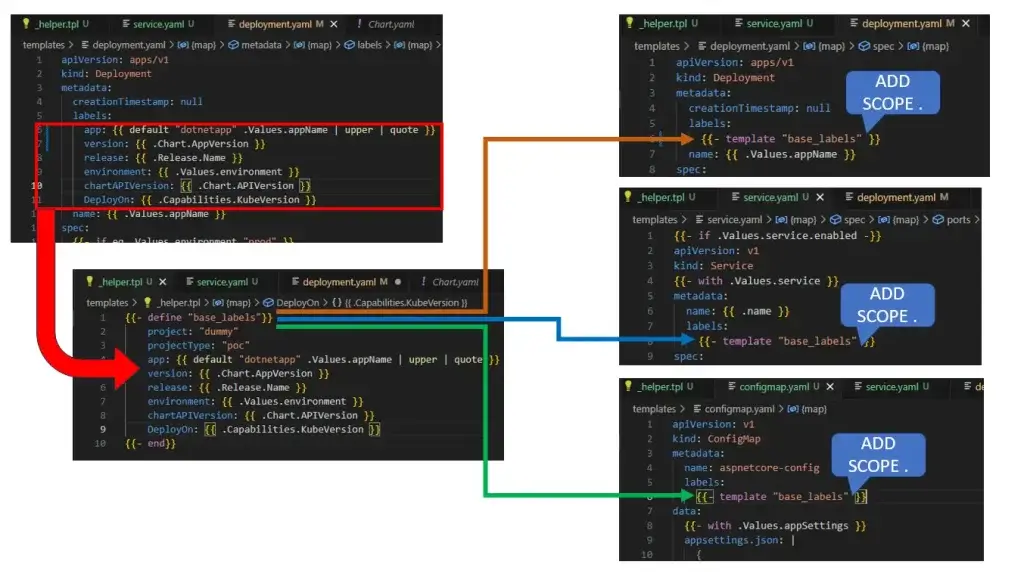
Task: Open the _helper.tpl tab in the deployment editor with the spec breadcrumb
Action: point(662,23)
